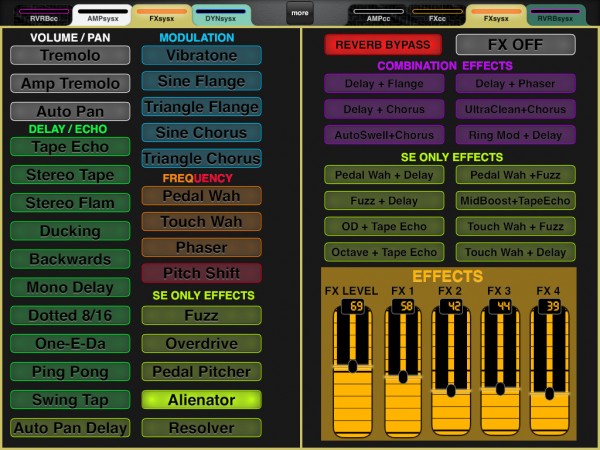Choose UltraClean+Chorus combination

[x=515, y=109]
